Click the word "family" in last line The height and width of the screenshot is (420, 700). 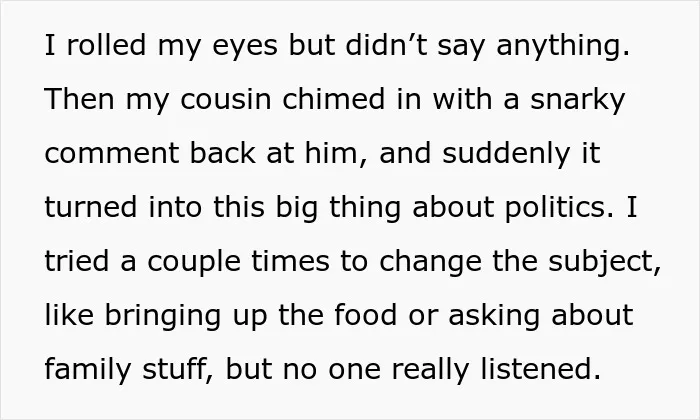(x=88, y=371)
